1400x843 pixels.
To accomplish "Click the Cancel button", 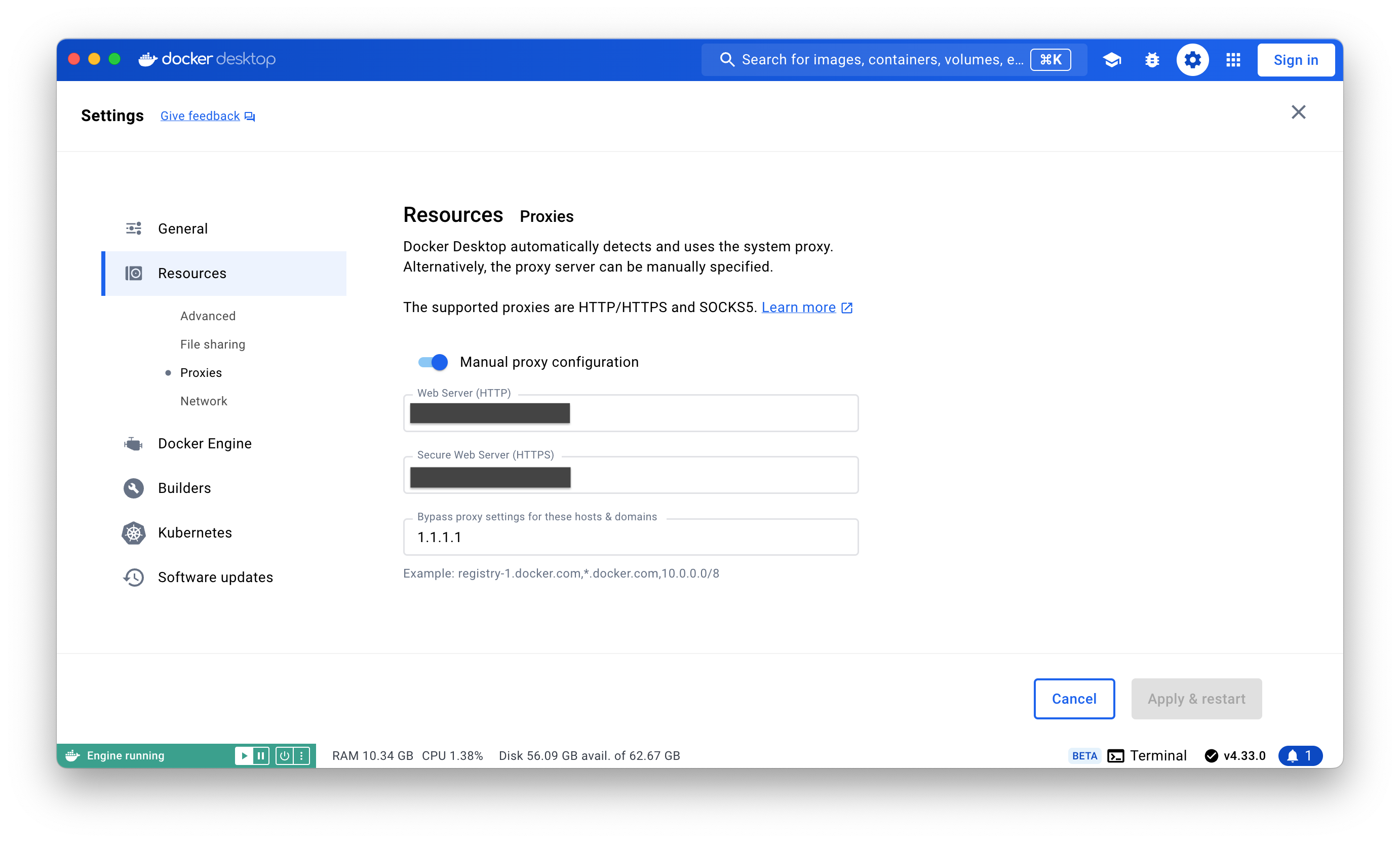I will pos(1073,699).
